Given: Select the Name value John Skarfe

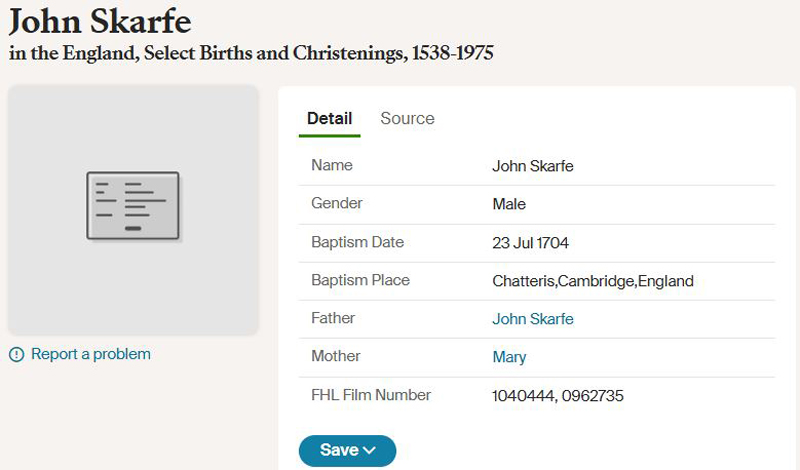Looking at the screenshot, I should 533,166.
